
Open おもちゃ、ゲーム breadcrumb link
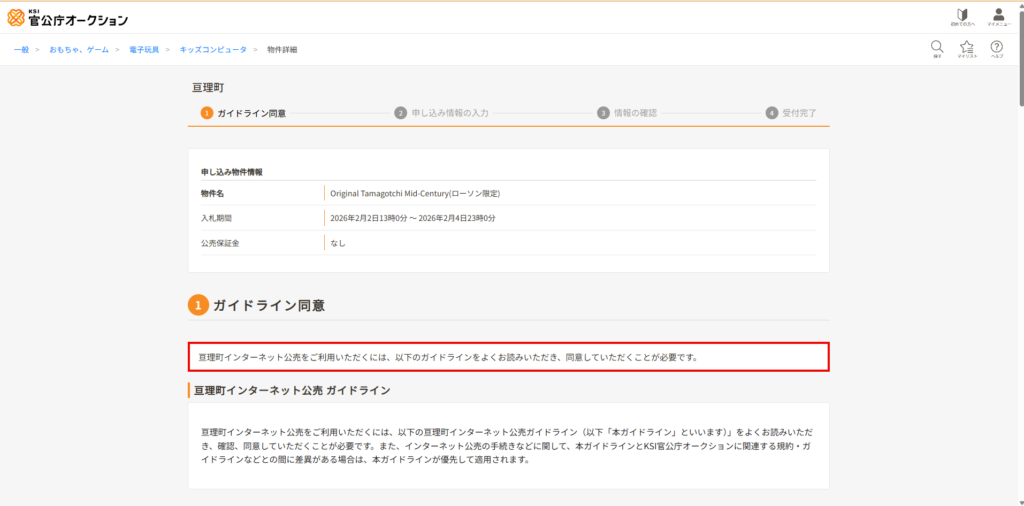point(79,49)
